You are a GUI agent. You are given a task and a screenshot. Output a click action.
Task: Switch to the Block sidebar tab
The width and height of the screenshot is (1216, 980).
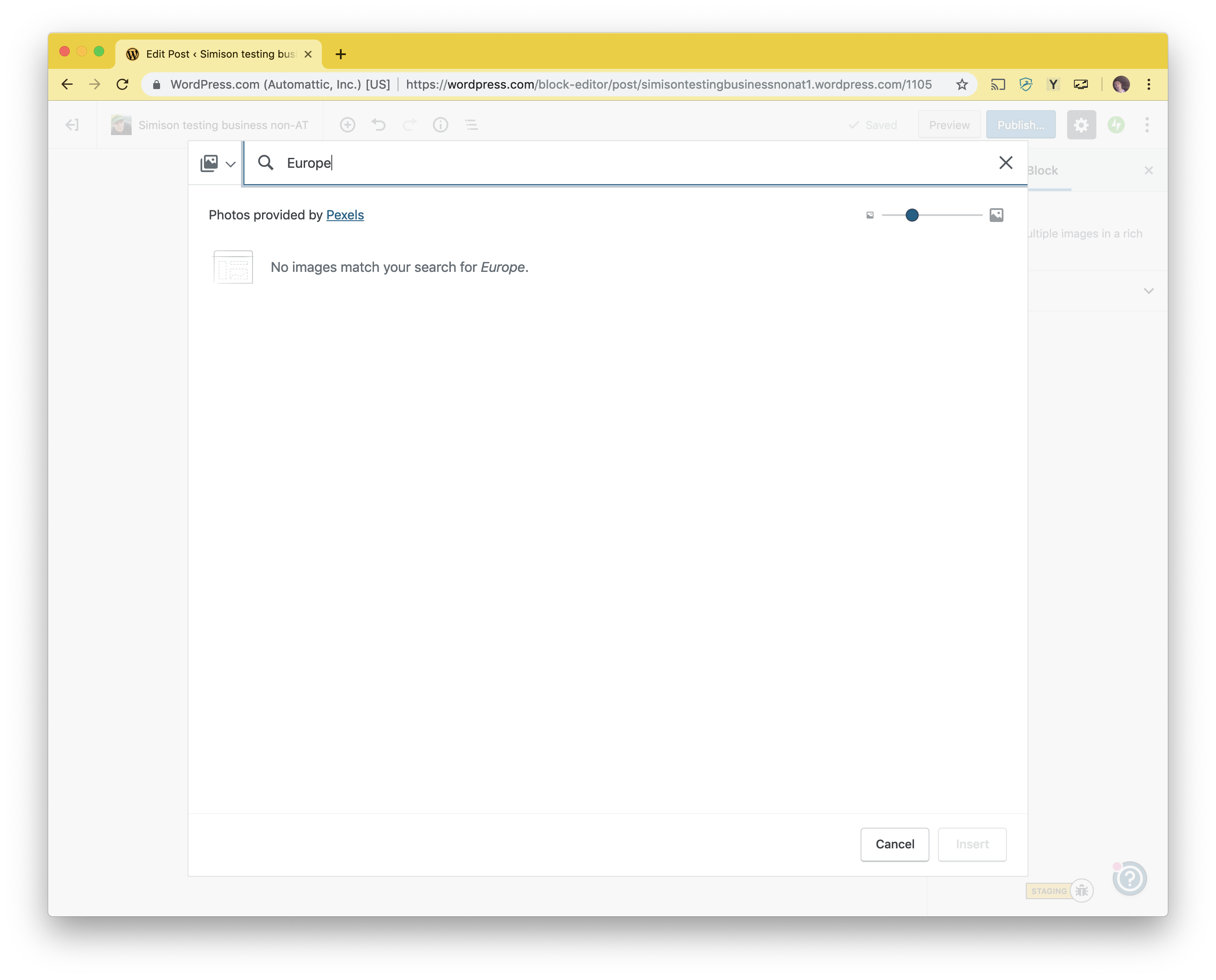[x=1043, y=170]
